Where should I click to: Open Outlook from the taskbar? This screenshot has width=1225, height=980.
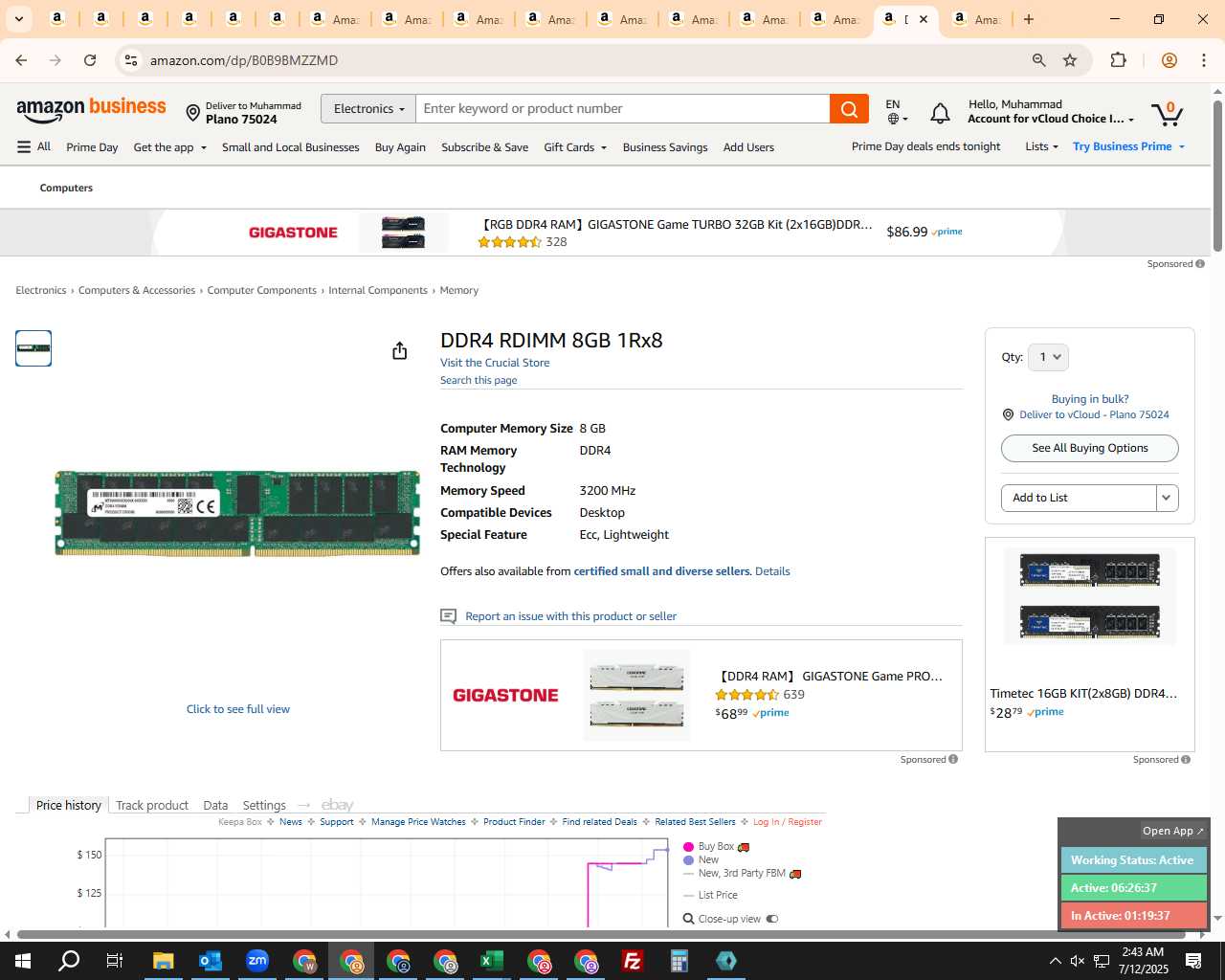click(210, 961)
